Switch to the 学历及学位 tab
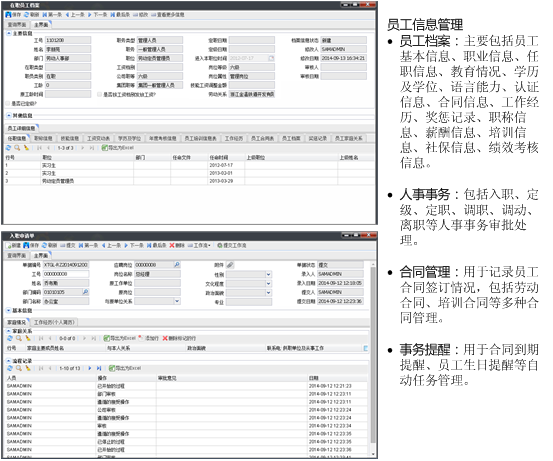Viewport: 553px width, 461px height. 129,138
